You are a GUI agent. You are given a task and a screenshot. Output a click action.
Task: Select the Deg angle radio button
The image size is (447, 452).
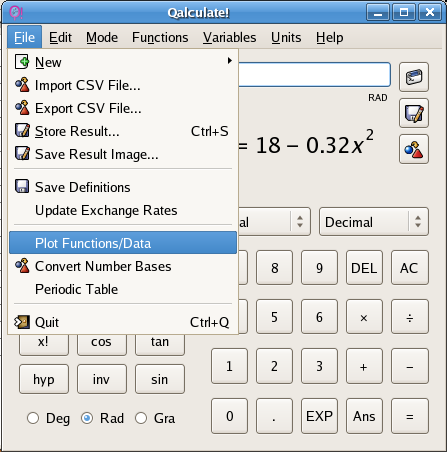[x=33, y=418]
